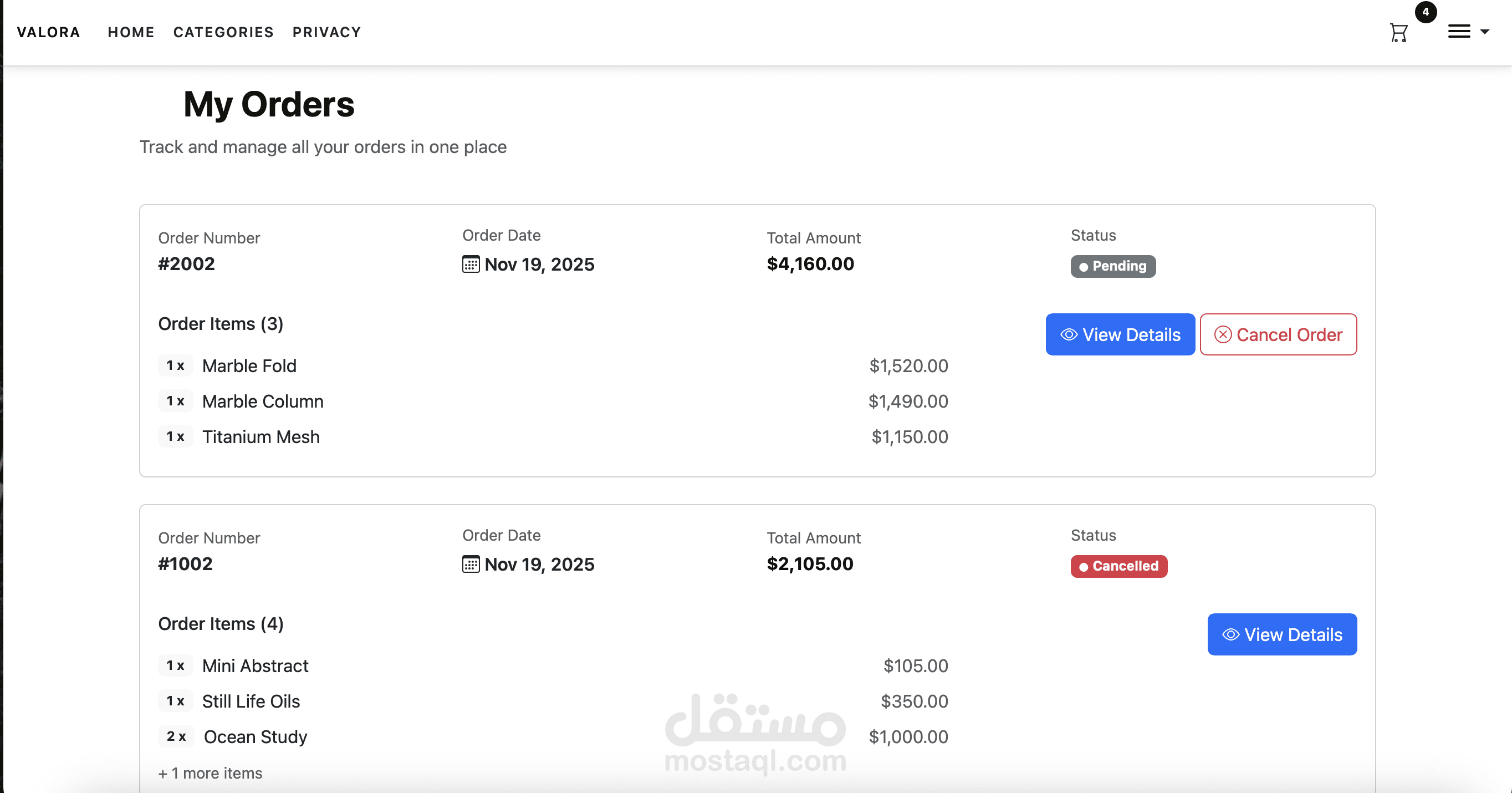The image size is (1512, 793).
Task: Expand the menu dropdown caret
Action: click(1484, 32)
